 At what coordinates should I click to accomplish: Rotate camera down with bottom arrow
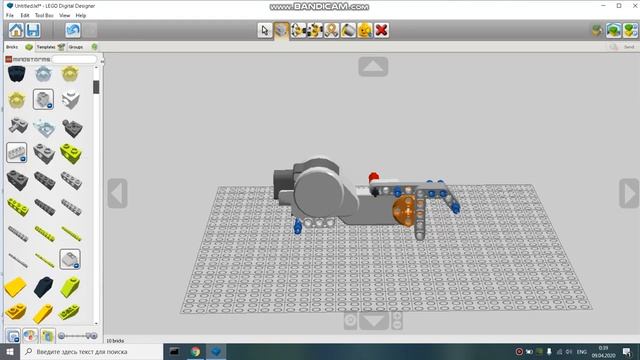[x=374, y=321]
